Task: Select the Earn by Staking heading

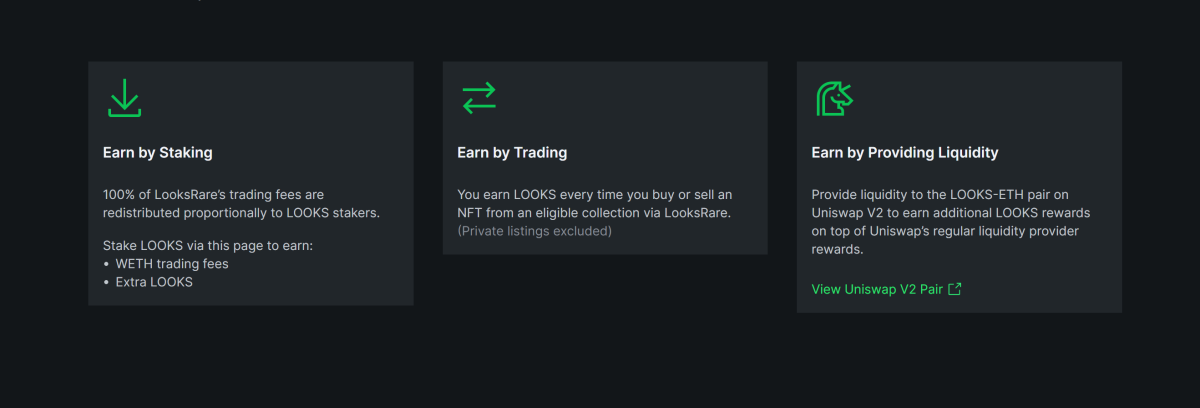Action: (157, 153)
